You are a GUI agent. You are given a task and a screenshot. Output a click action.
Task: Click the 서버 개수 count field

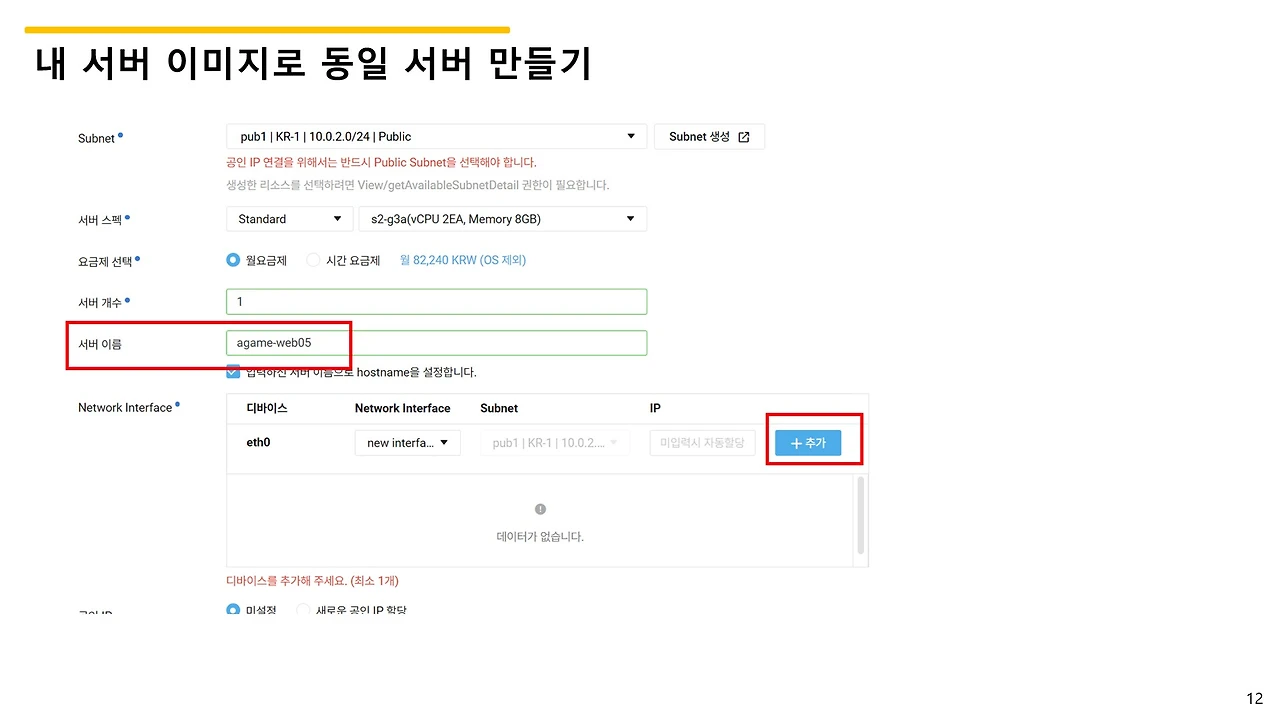[436, 301]
